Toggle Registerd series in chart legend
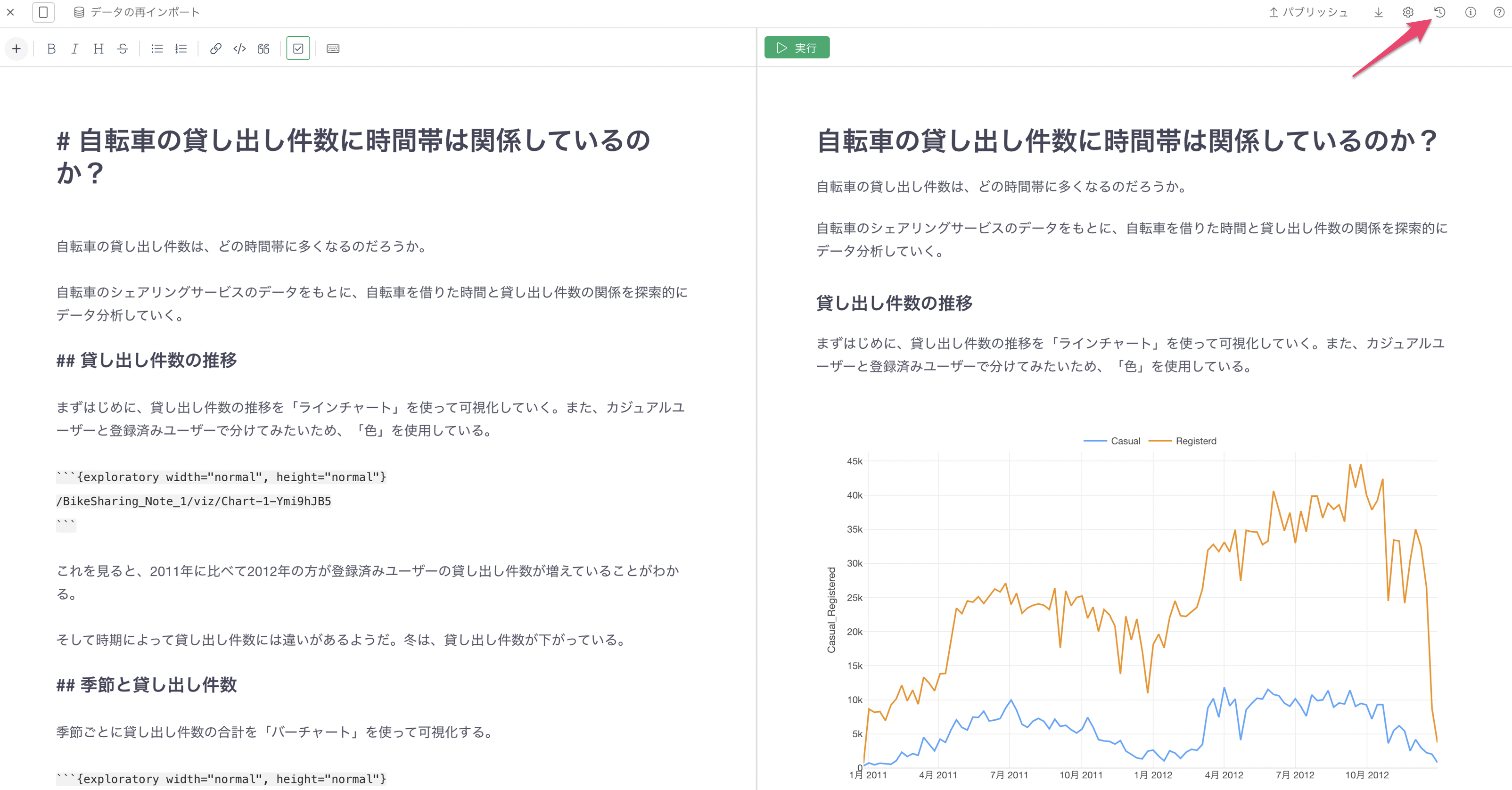The height and width of the screenshot is (790, 1512). pyautogui.click(x=1182, y=441)
